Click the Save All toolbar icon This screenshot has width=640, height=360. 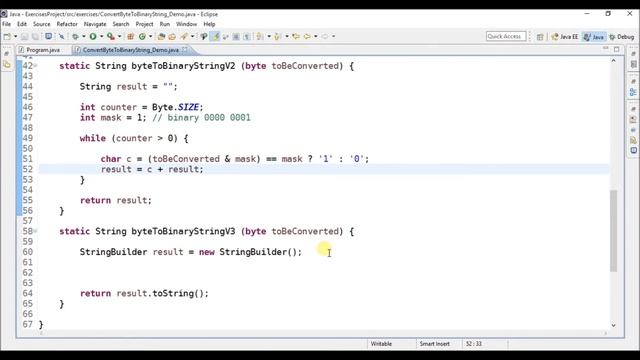(x=36, y=36)
